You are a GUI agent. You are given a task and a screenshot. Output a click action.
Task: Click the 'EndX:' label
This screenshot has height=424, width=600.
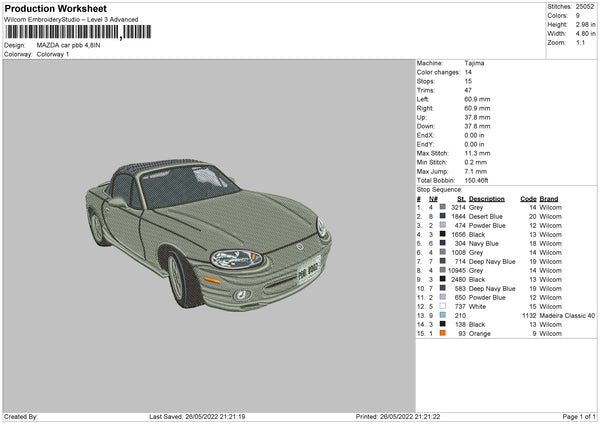point(426,135)
